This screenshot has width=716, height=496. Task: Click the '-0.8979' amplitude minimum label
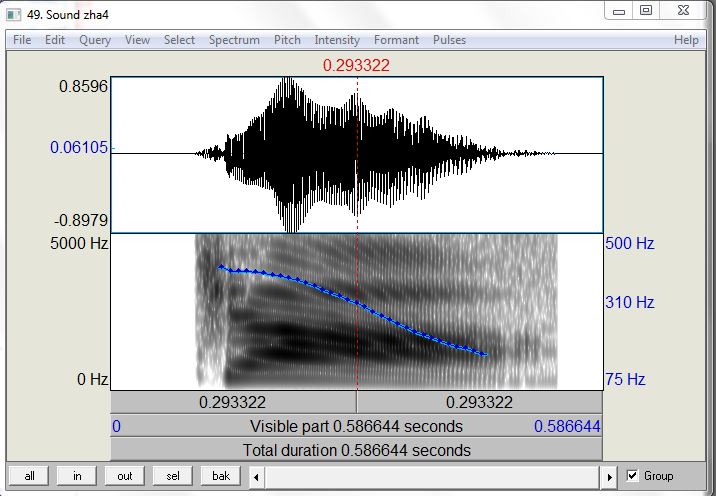(81, 220)
